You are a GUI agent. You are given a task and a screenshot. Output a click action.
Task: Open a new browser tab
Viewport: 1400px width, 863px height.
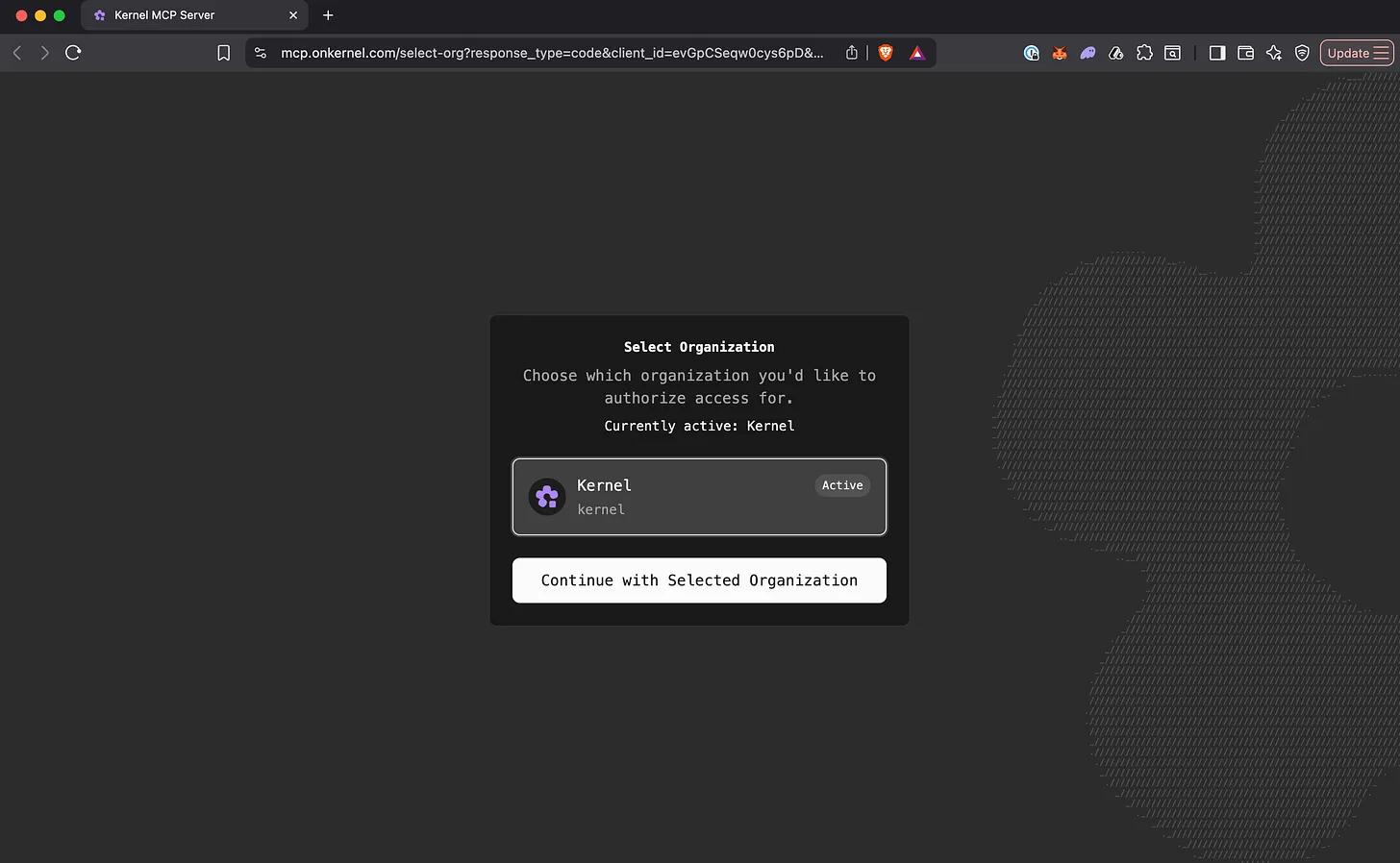point(328,15)
